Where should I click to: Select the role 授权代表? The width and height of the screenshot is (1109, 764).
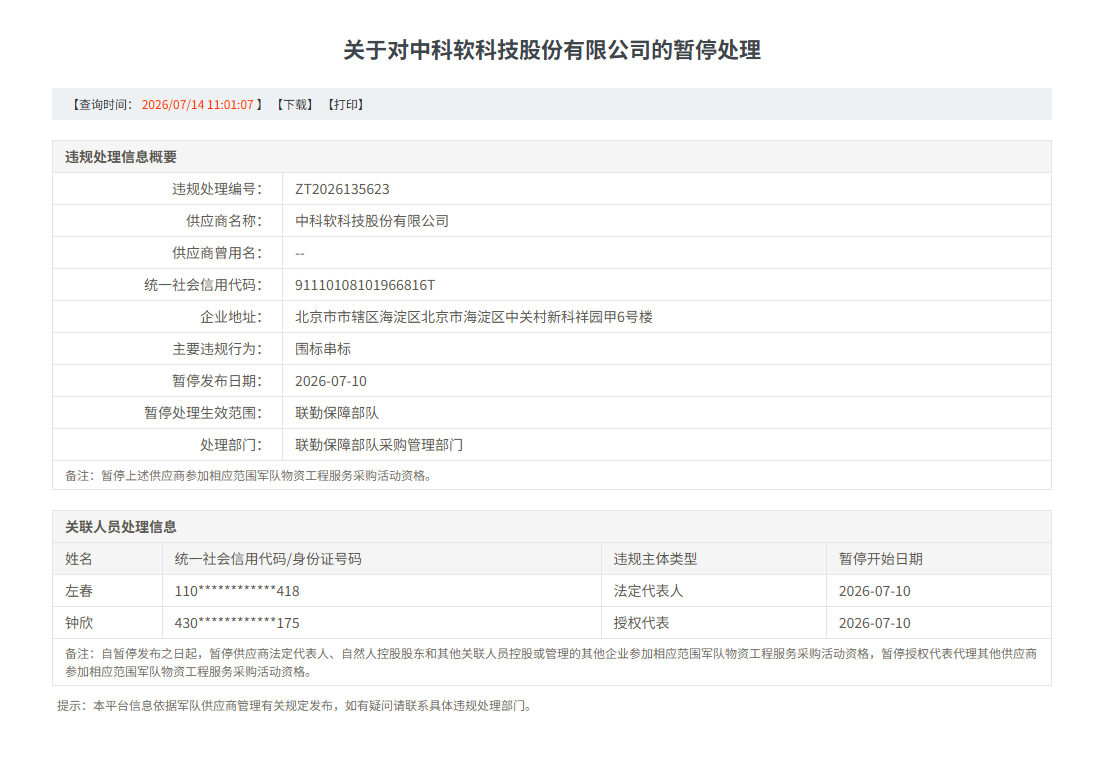tap(641, 623)
